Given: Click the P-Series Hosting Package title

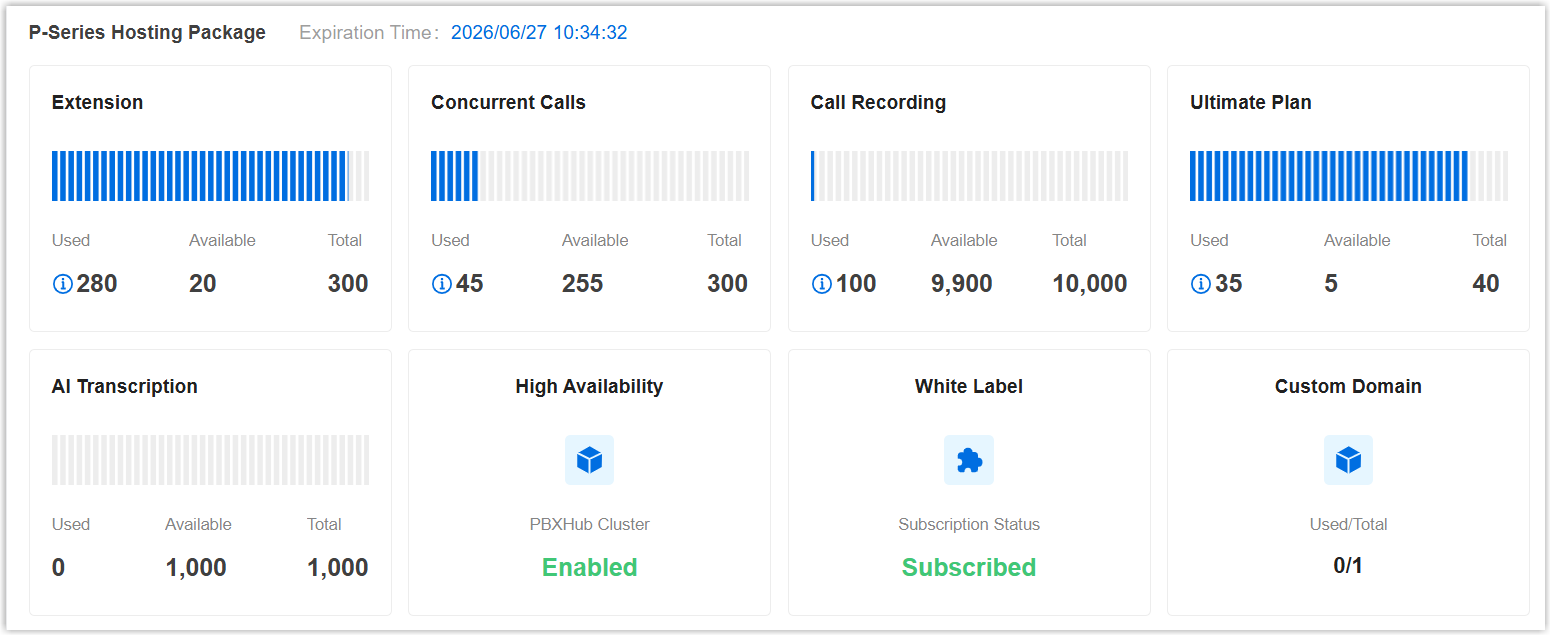Looking at the screenshot, I should pyautogui.click(x=147, y=32).
